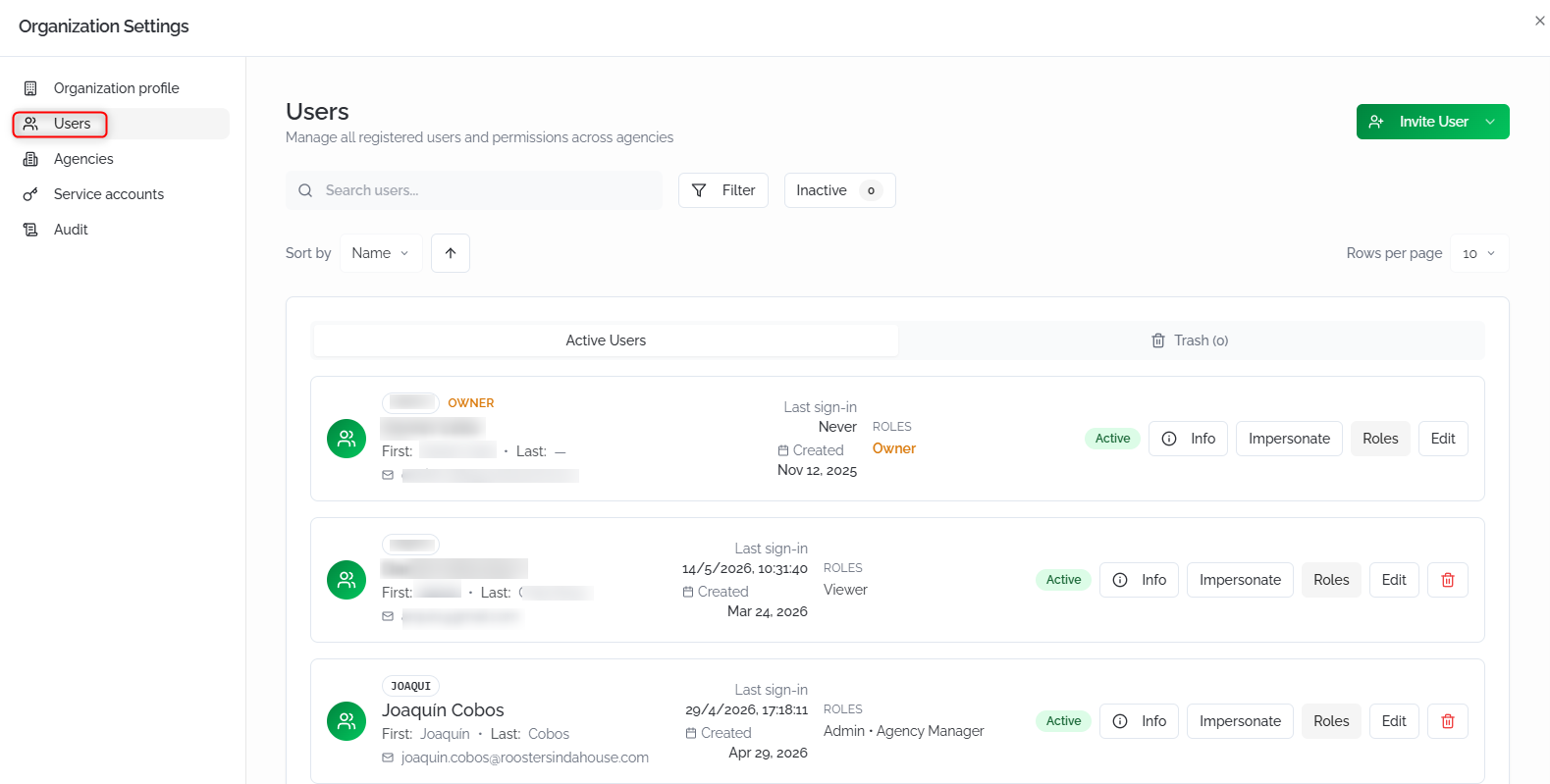The width and height of the screenshot is (1550, 784).
Task: Switch to the Trash (0) tab
Action: point(1190,340)
